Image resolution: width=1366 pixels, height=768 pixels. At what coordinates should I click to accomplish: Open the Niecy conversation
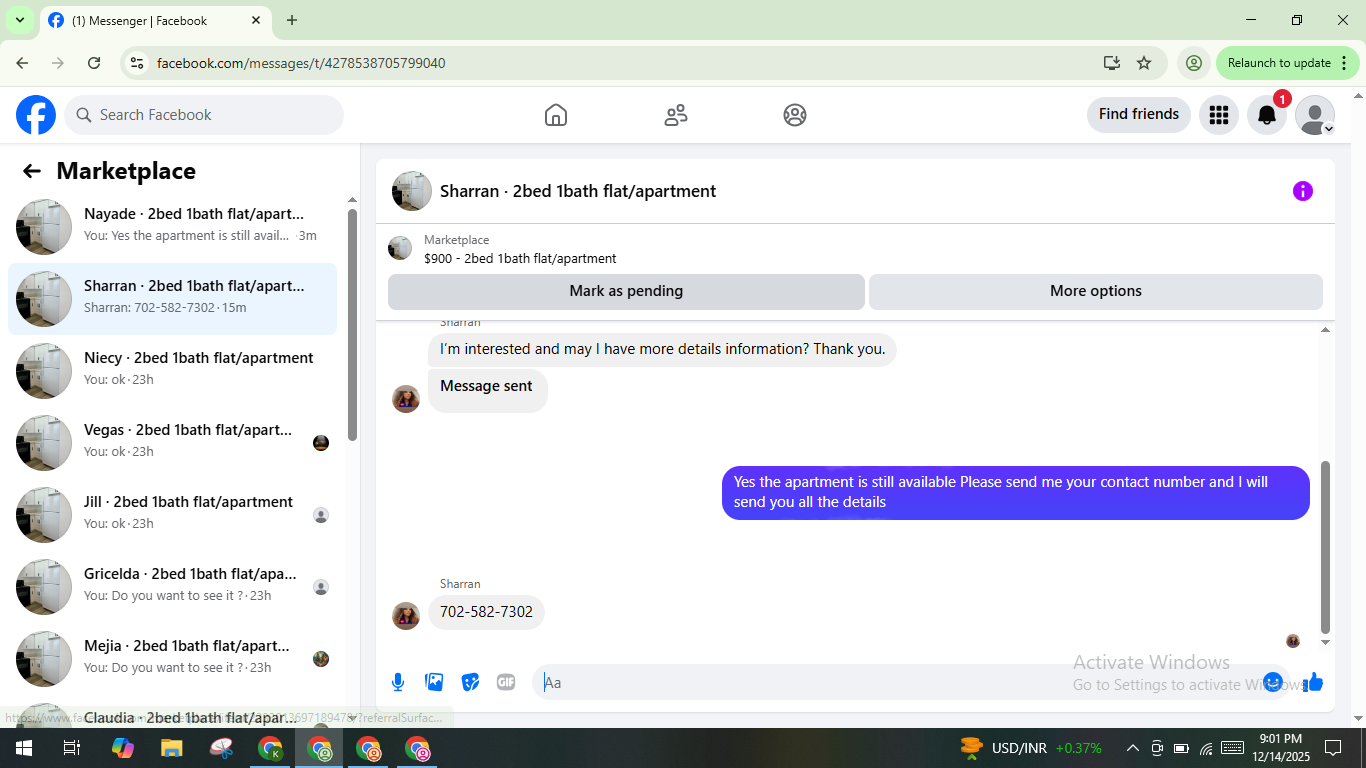coord(172,371)
